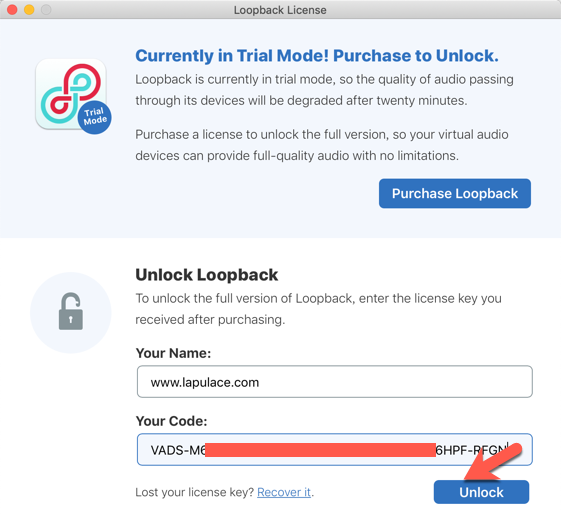Click the Unlock button
The width and height of the screenshot is (561, 514).
481,492
